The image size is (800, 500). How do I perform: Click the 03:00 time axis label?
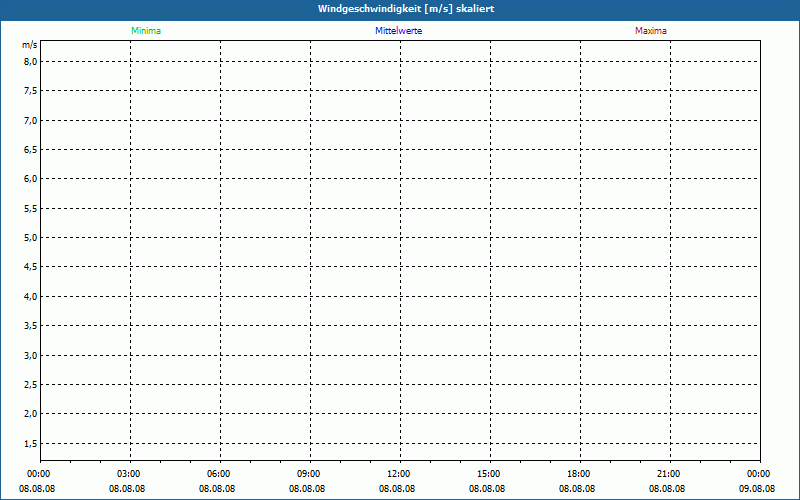pos(129,474)
